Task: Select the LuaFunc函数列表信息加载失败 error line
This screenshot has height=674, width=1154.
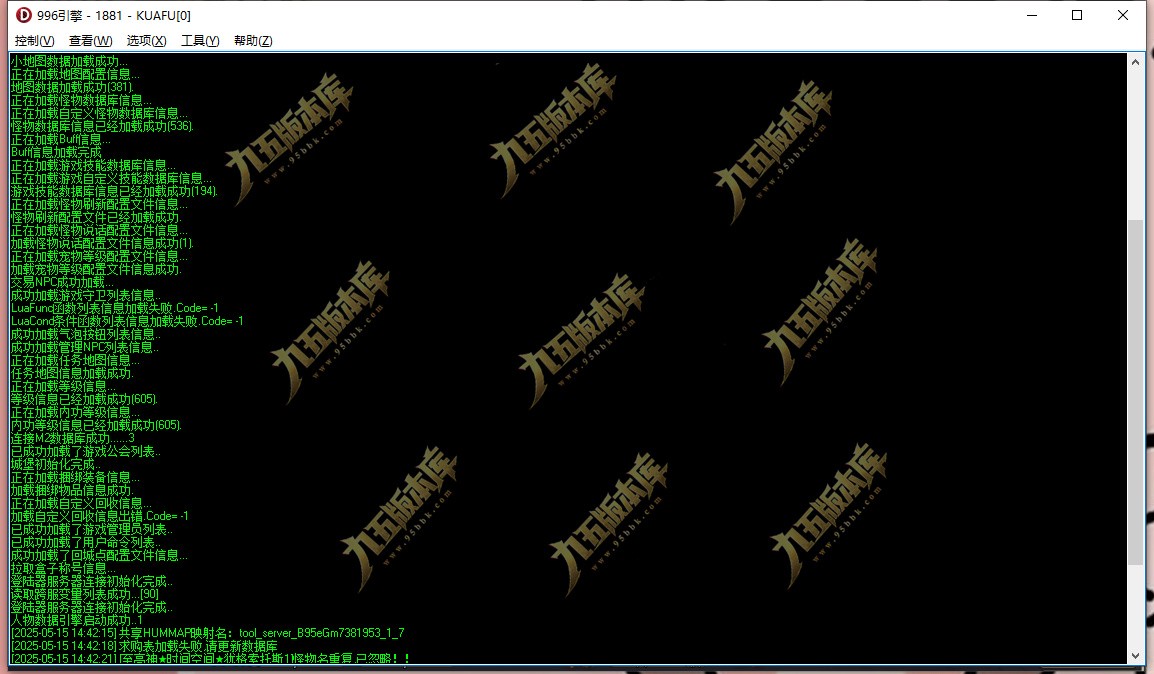Action: point(114,308)
